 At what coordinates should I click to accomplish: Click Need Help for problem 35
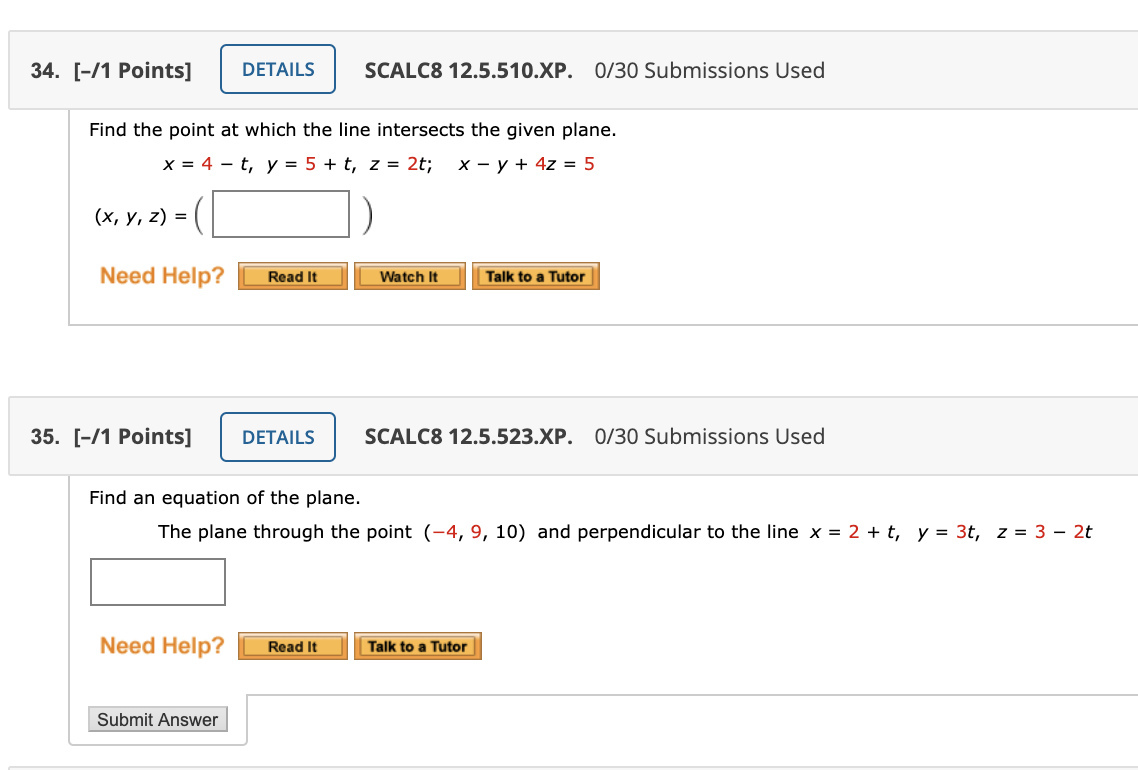click(x=161, y=646)
